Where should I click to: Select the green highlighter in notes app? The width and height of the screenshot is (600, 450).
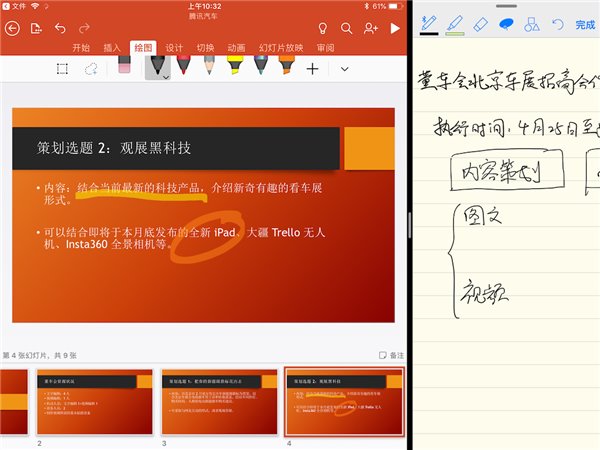(454, 23)
